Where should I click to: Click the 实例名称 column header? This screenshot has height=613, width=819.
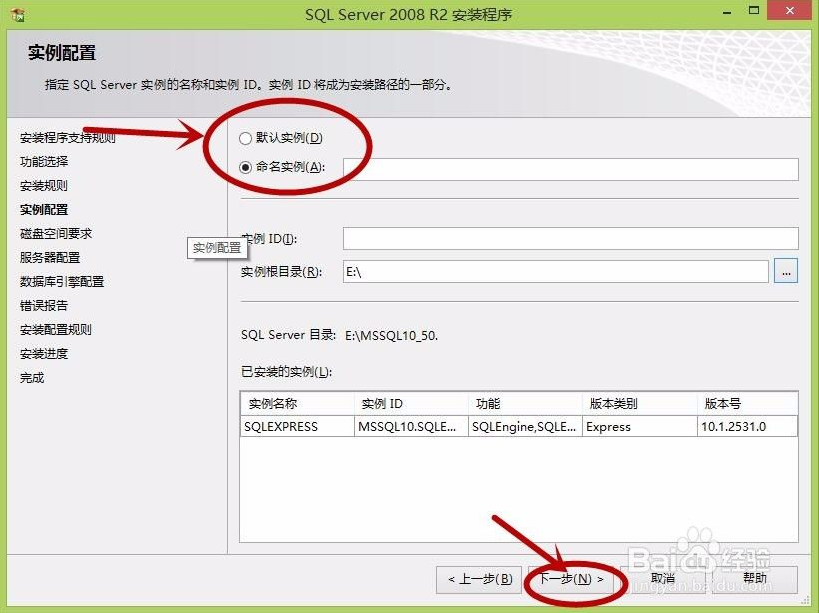[x=297, y=404]
